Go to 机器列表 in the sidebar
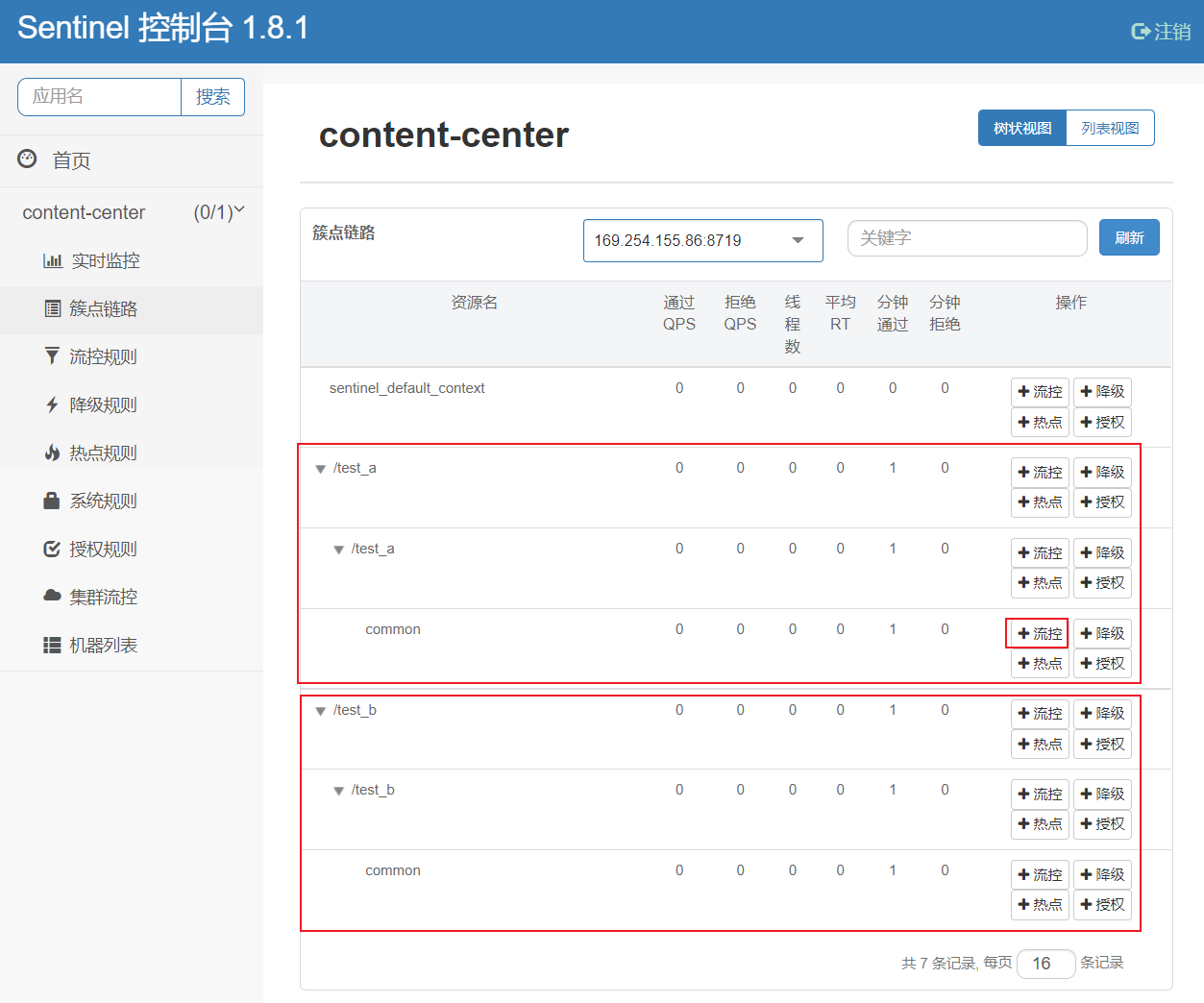This screenshot has width=1204, height=1003. 103,645
